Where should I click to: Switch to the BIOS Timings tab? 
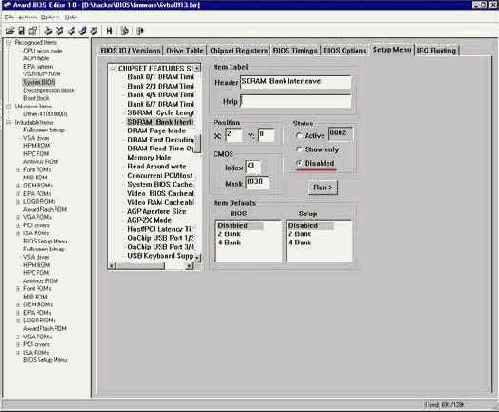[295, 51]
